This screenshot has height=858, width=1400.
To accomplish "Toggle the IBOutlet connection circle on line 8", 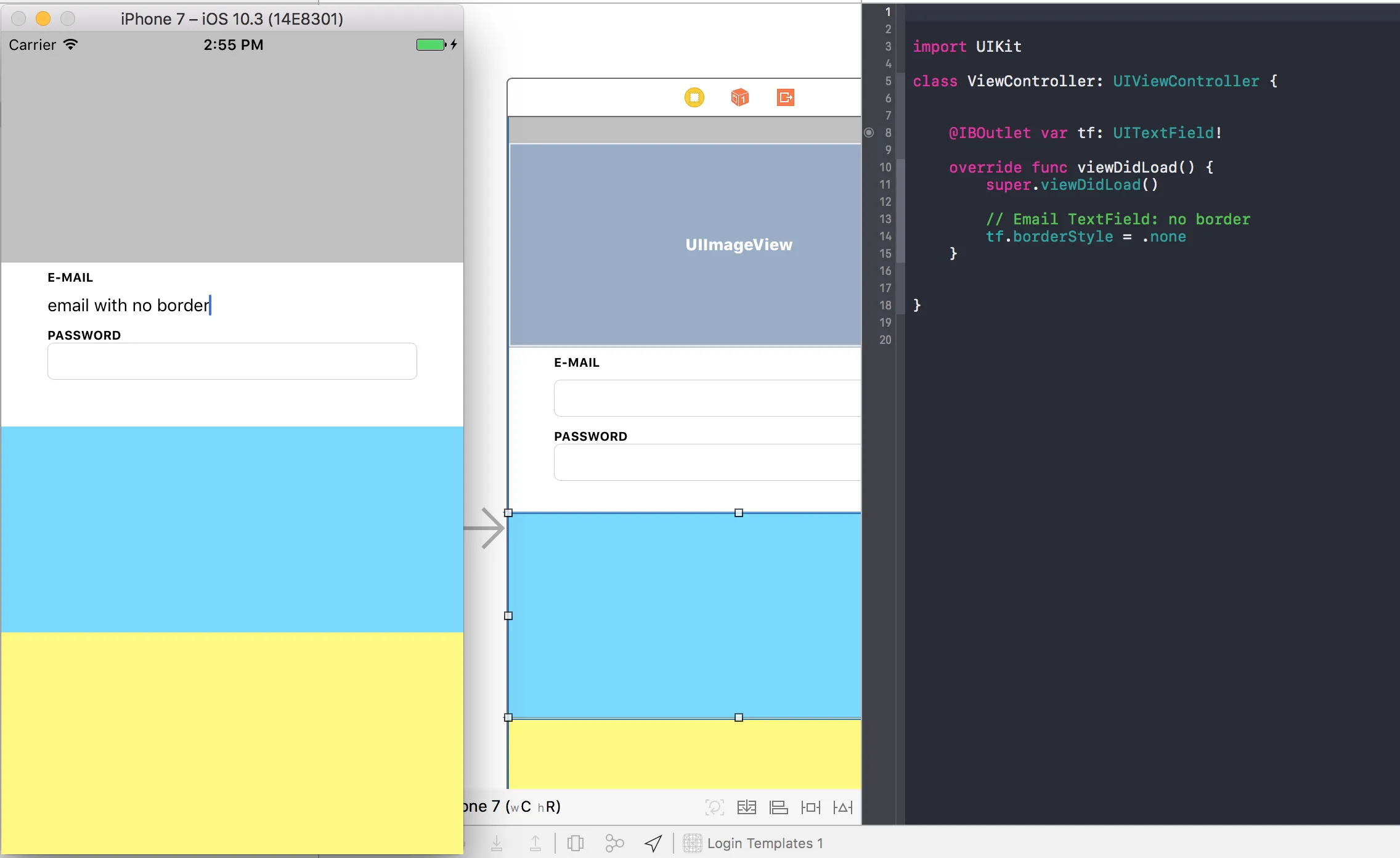I will point(869,133).
